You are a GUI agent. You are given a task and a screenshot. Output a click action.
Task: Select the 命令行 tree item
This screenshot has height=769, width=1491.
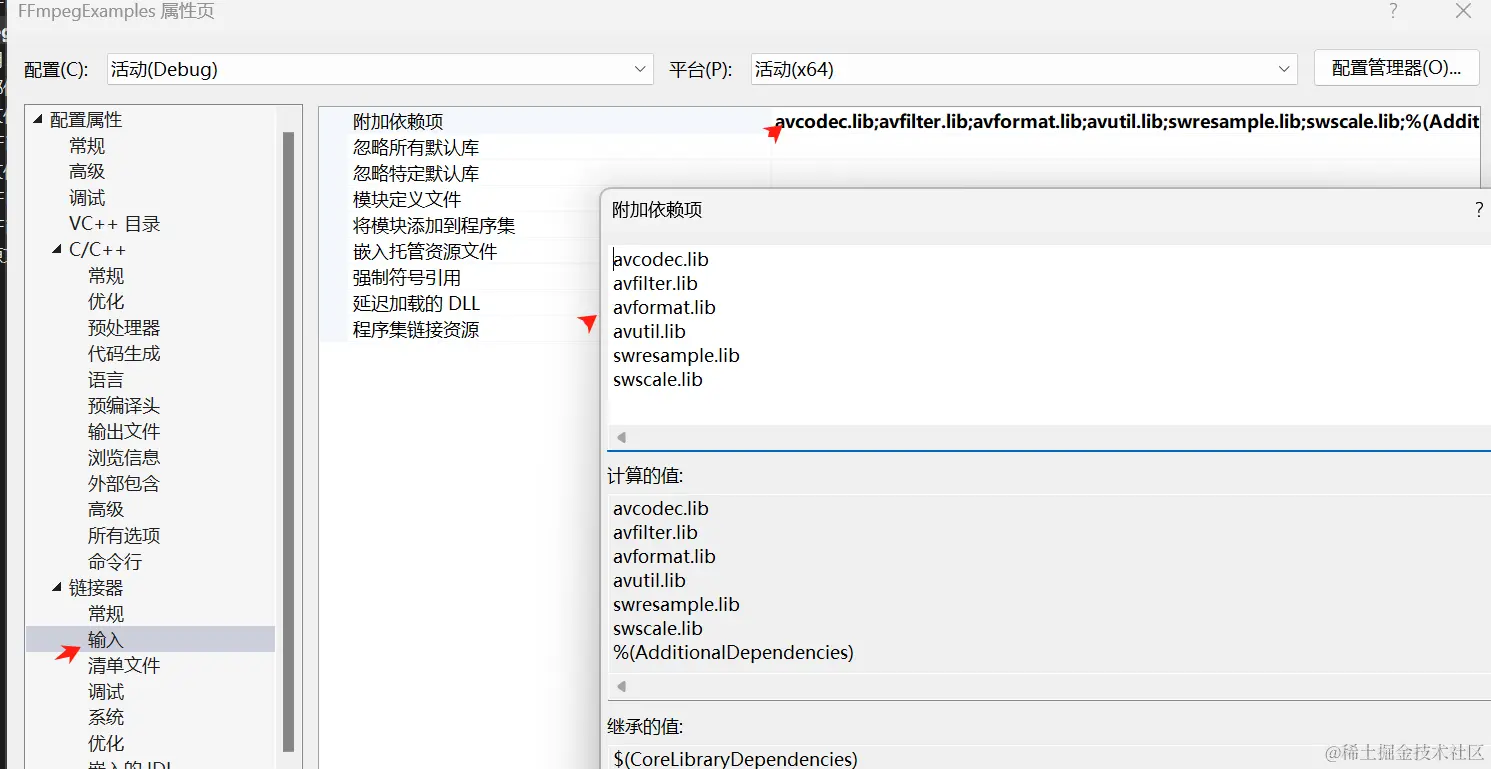coord(115,562)
